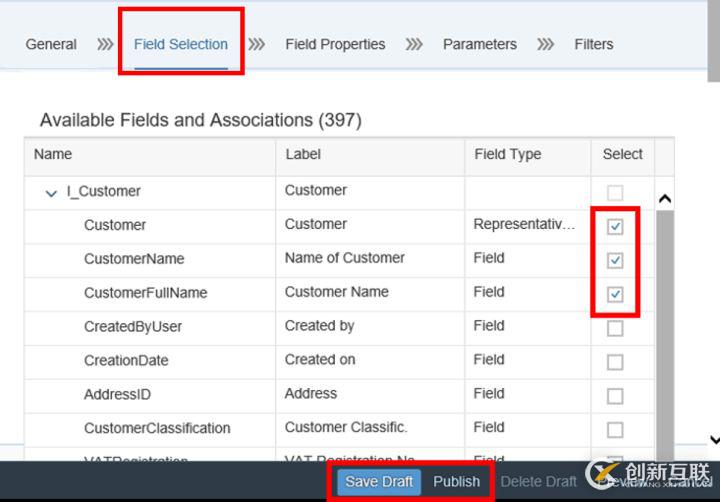
Task: Go to the Parameters tab
Action: (x=480, y=44)
